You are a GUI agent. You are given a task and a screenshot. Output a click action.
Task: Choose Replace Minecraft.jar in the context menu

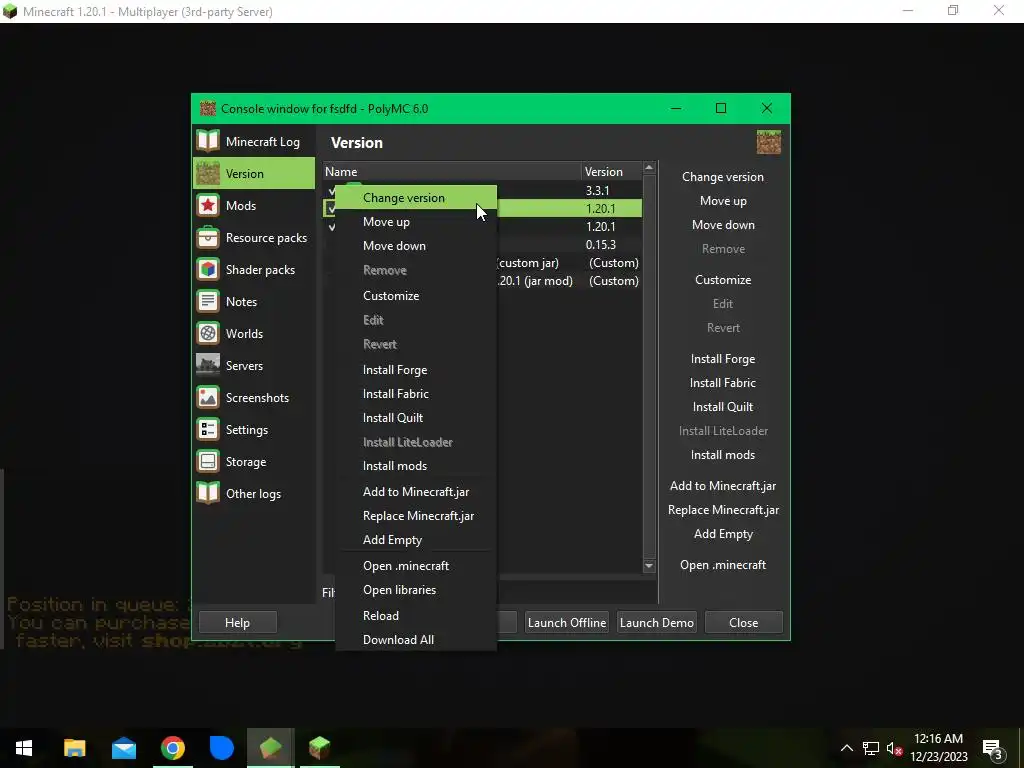point(416,516)
